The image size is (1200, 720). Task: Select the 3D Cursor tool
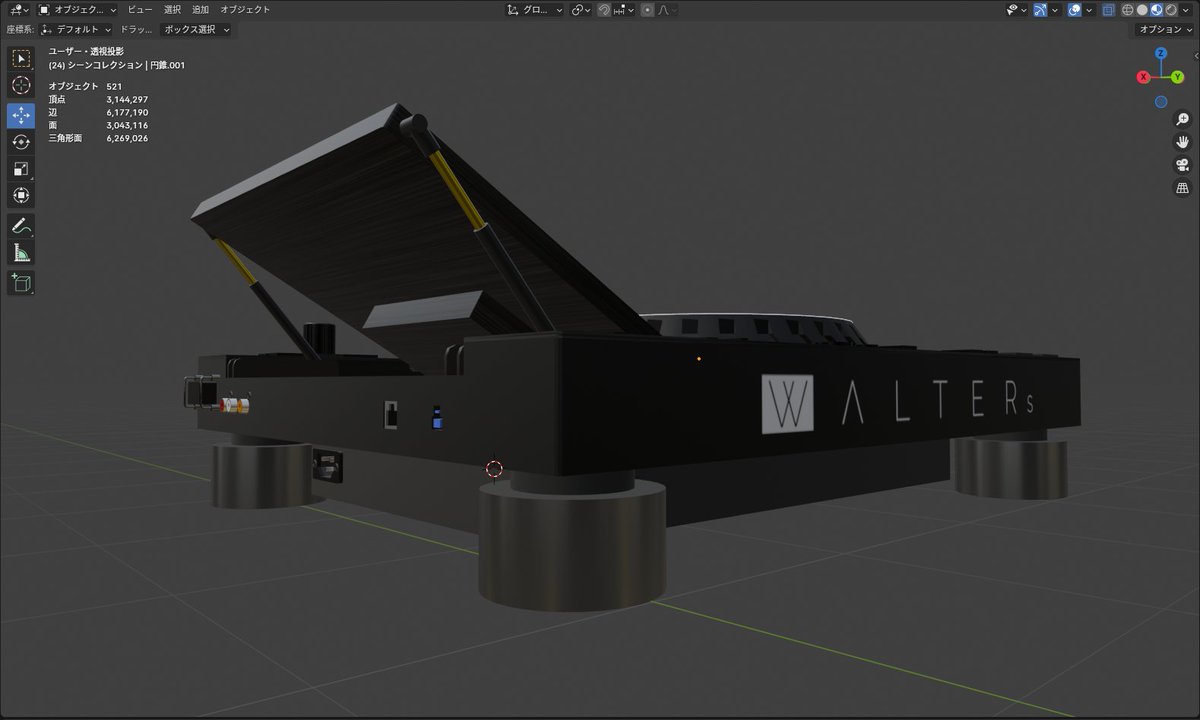21,86
